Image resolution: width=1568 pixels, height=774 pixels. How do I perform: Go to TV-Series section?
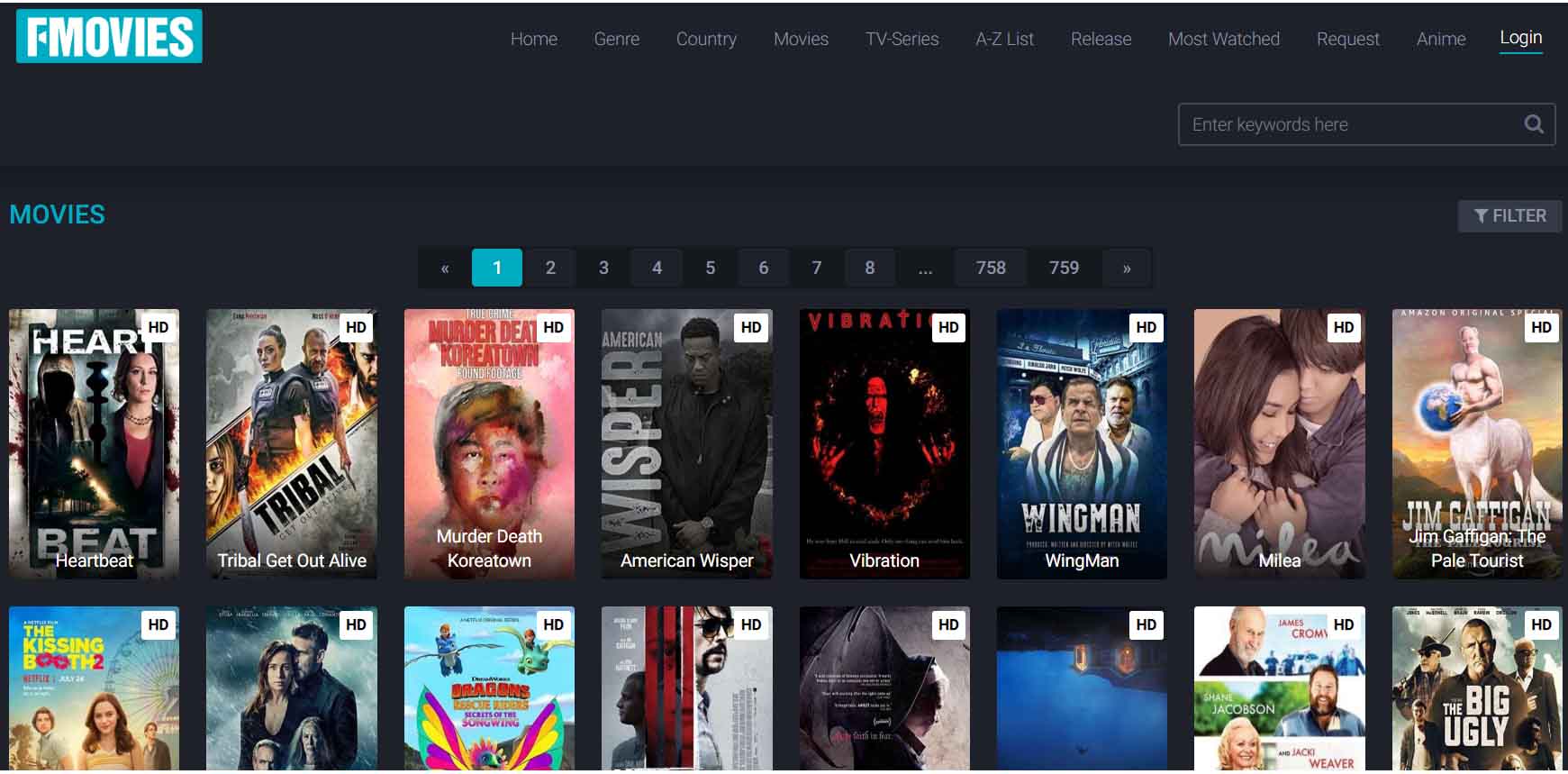(x=902, y=39)
